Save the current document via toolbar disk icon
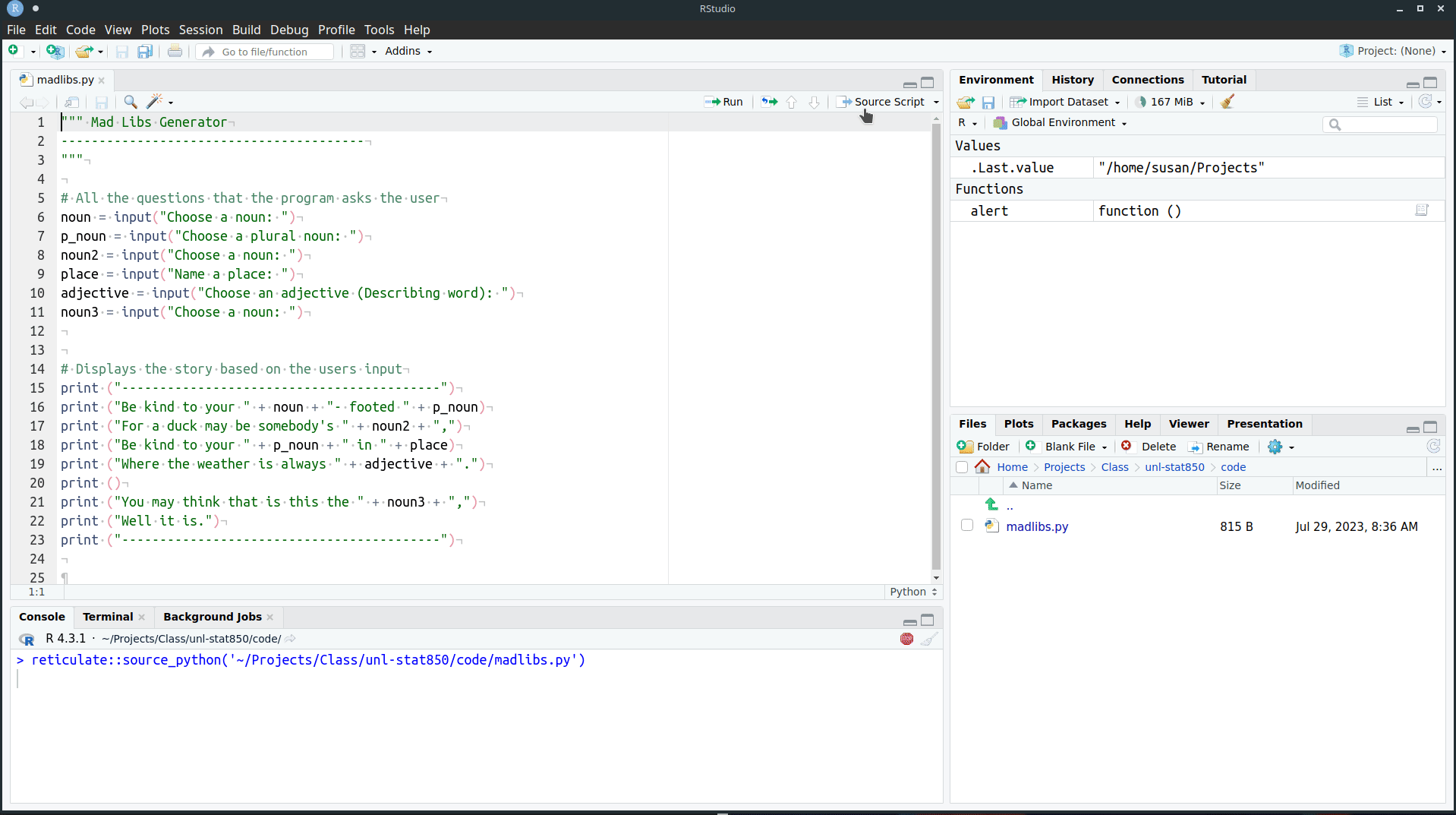Viewport: 1456px width, 815px height. point(122,51)
